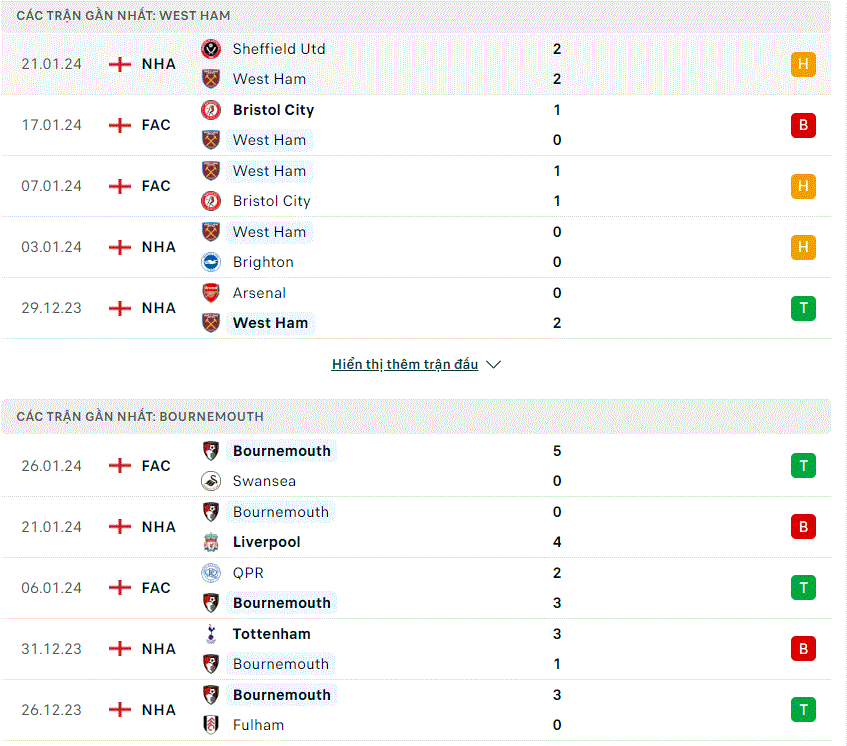The image size is (847, 746).
Task: Click the Liverpool club crest icon
Action: (x=211, y=542)
